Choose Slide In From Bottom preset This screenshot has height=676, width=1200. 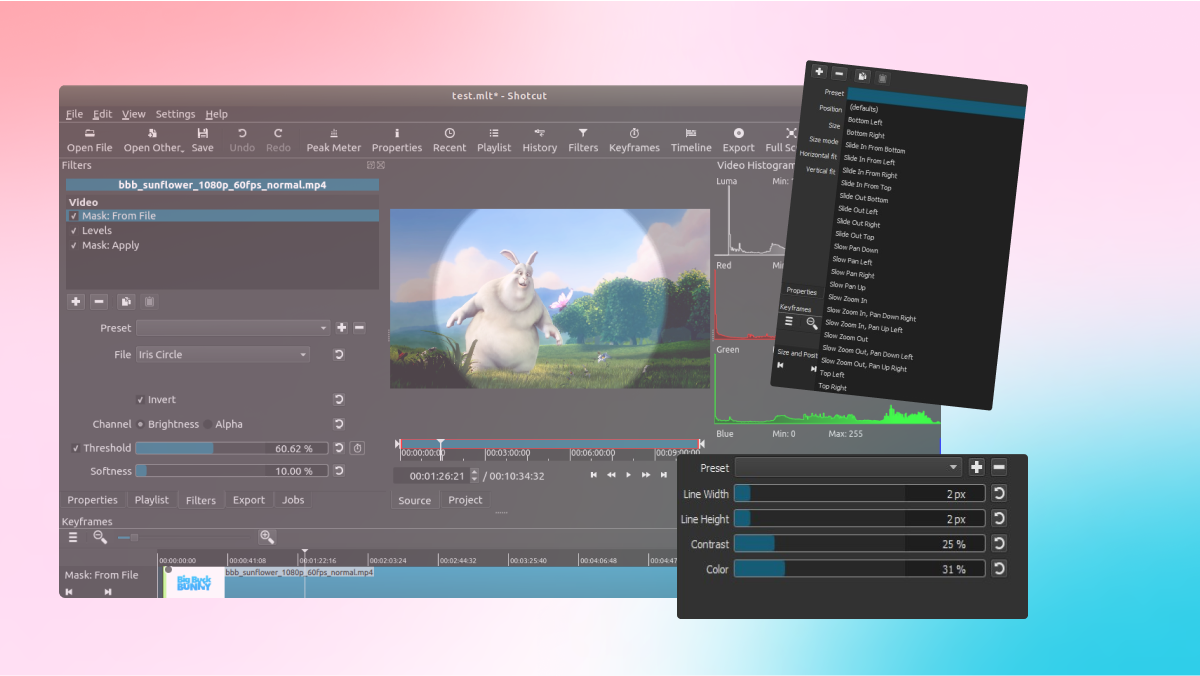875,148
